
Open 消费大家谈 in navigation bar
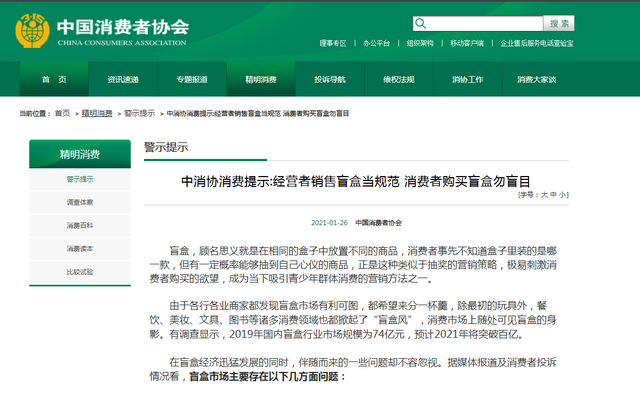[x=537, y=79]
